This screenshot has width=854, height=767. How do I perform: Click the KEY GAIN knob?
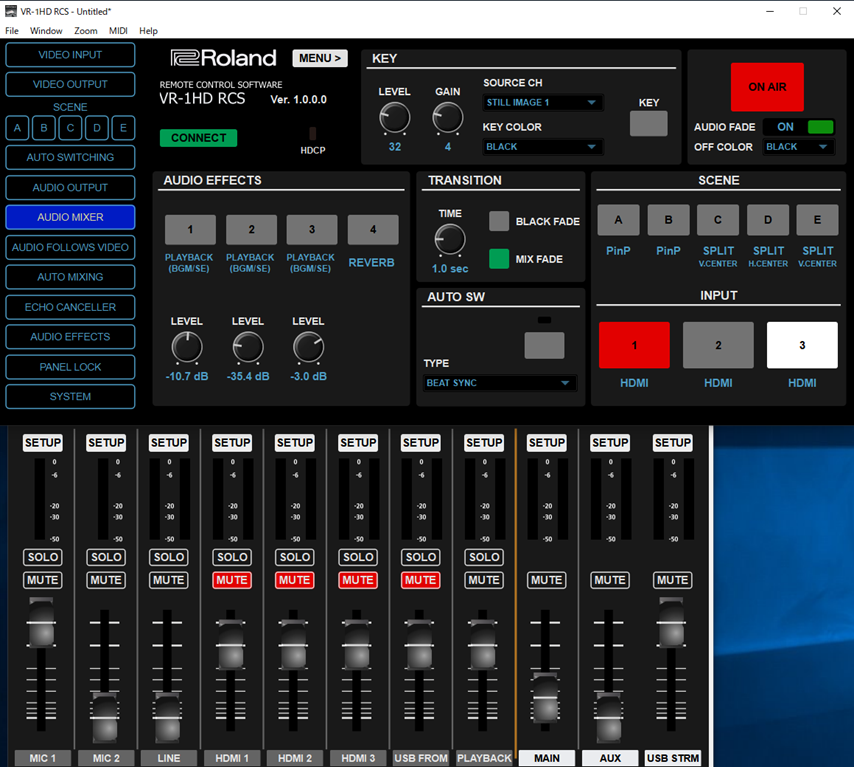[447, 118]
